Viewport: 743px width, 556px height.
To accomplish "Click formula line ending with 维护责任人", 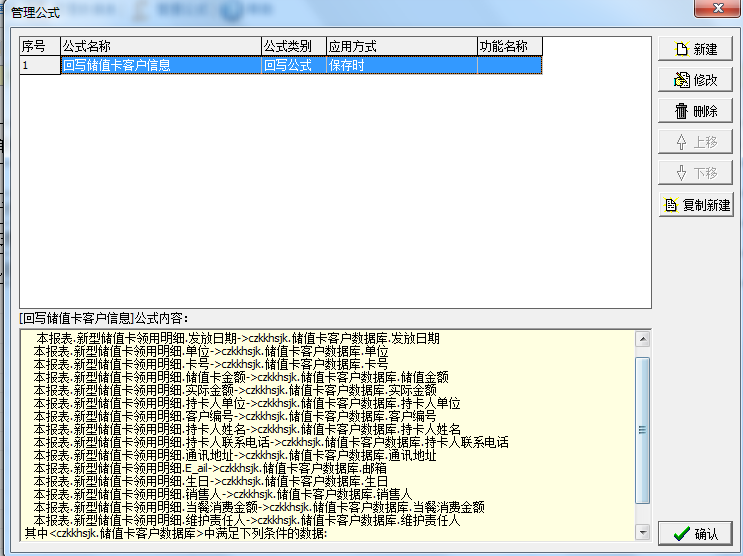I will pos(247,520).
